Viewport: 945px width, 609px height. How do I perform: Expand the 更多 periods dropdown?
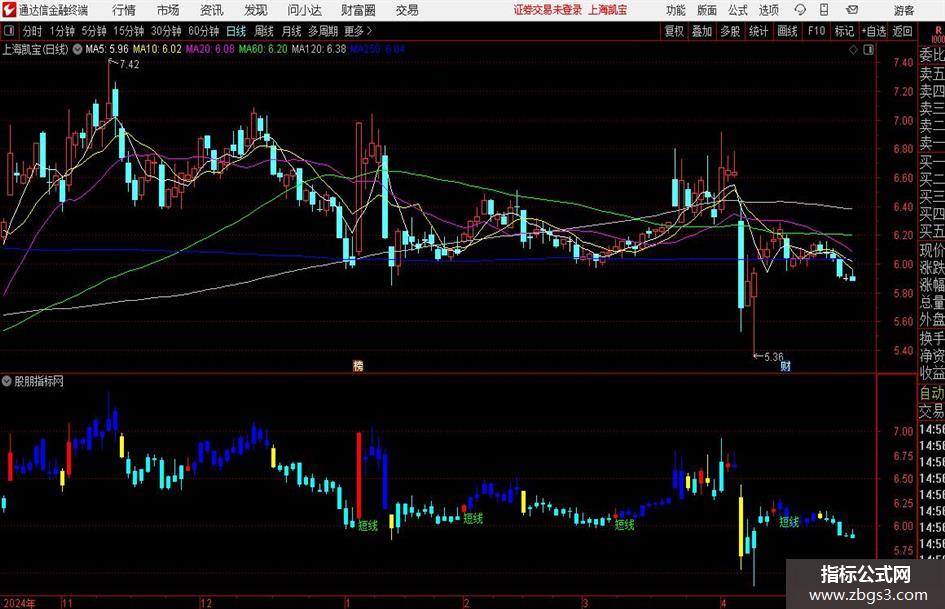359,31
